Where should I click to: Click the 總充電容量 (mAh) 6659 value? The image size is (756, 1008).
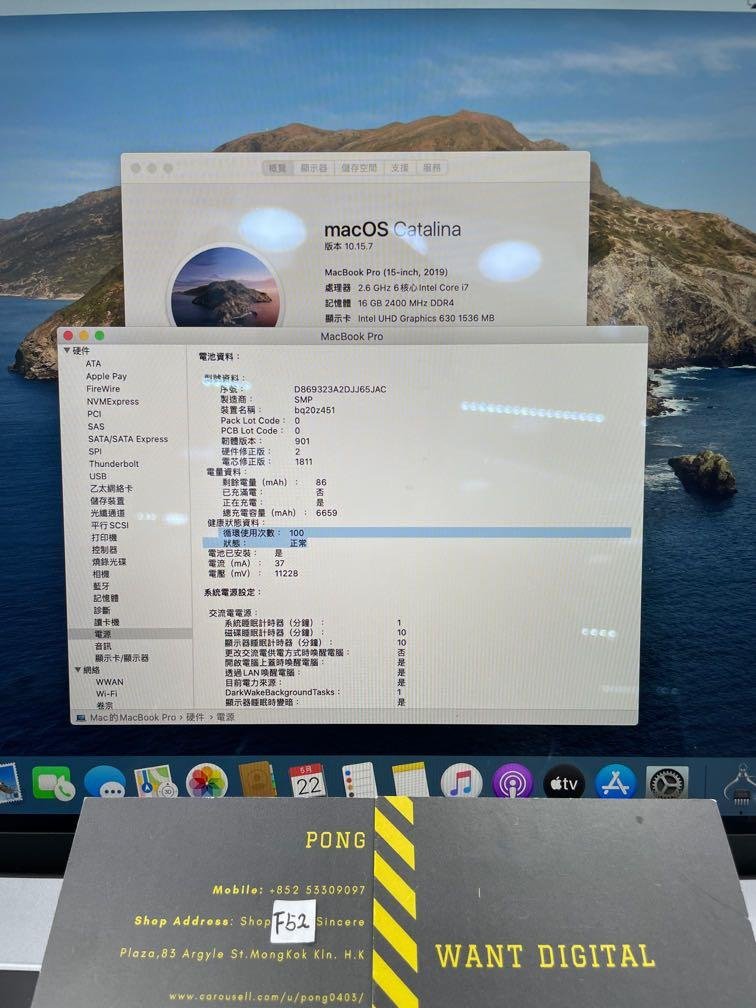(327, 513)
